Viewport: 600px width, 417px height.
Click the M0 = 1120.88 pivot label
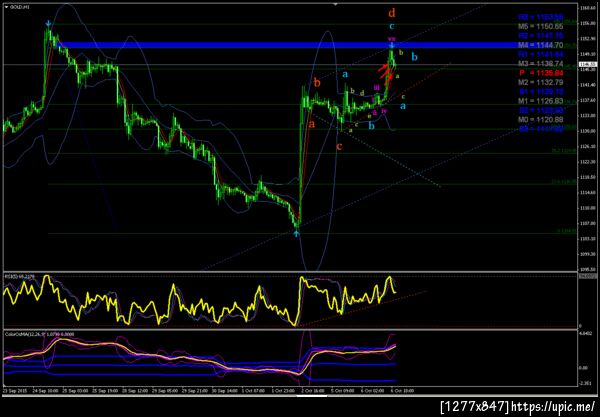540,119
